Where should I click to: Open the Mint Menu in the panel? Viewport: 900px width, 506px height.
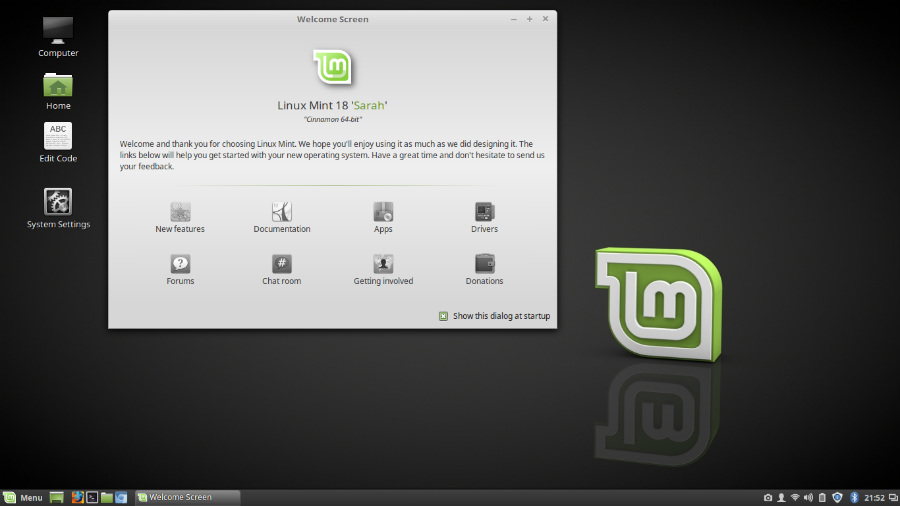point(23,497)
